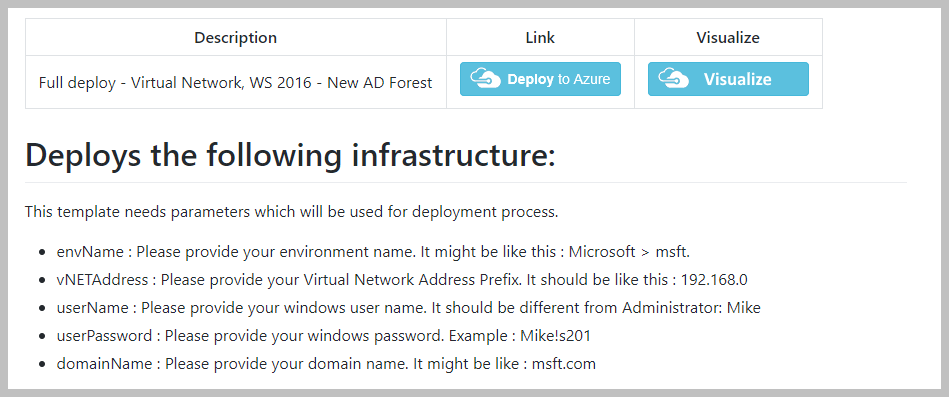Click the Deploy to Azure button
This screenshot has height=397, width=949.
point(540,79)
